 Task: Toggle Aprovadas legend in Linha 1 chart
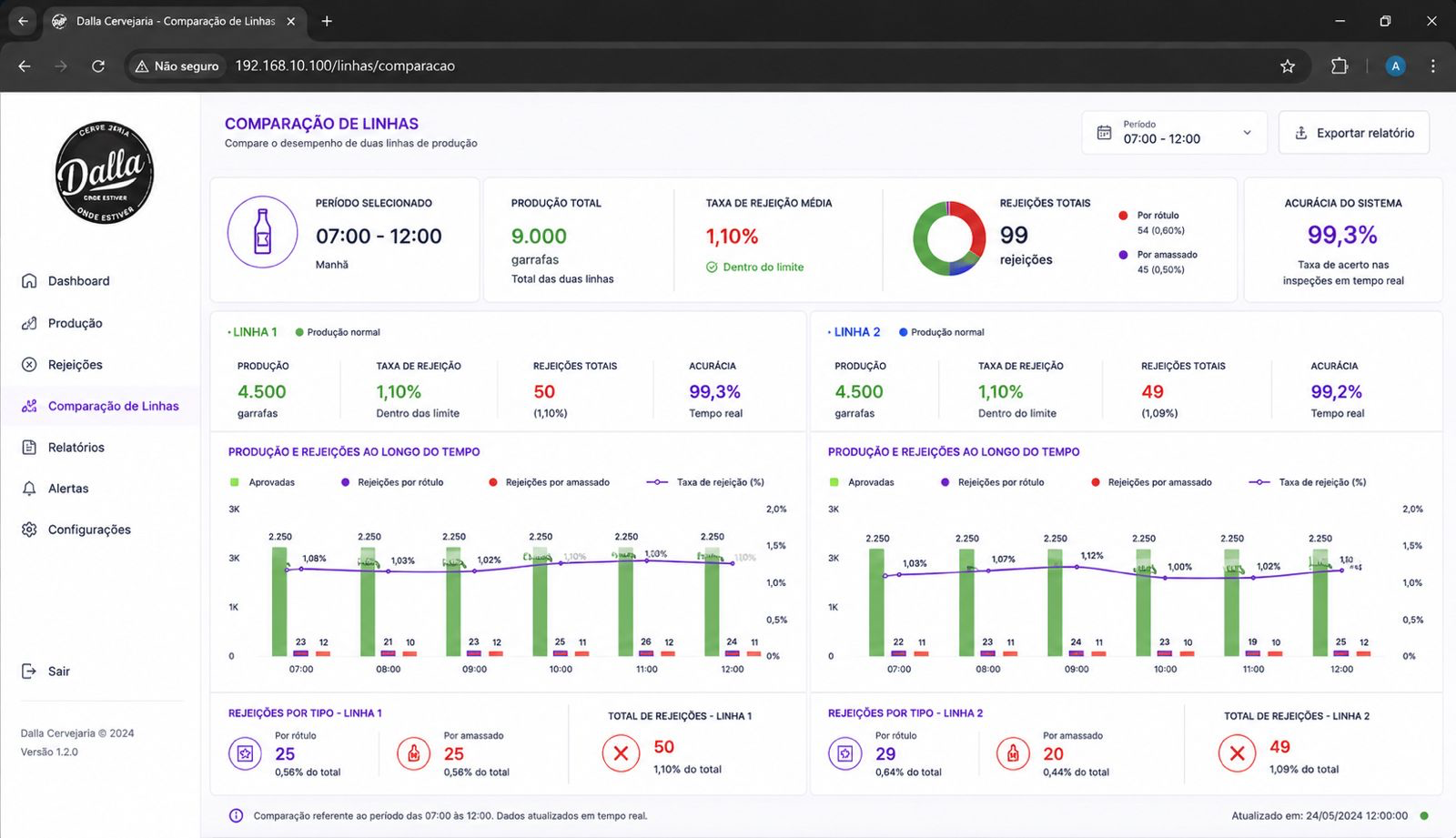(263, 482)
